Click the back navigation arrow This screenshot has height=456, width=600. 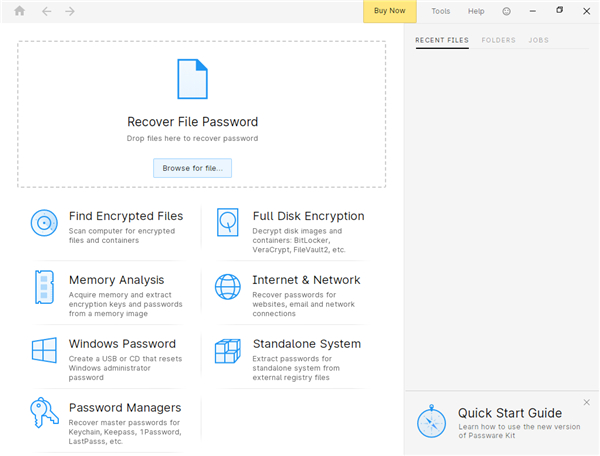[x=46, y=11]
